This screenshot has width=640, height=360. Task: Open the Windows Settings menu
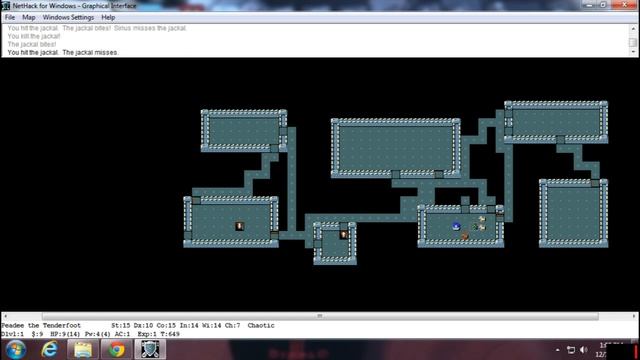pos(68,18)
